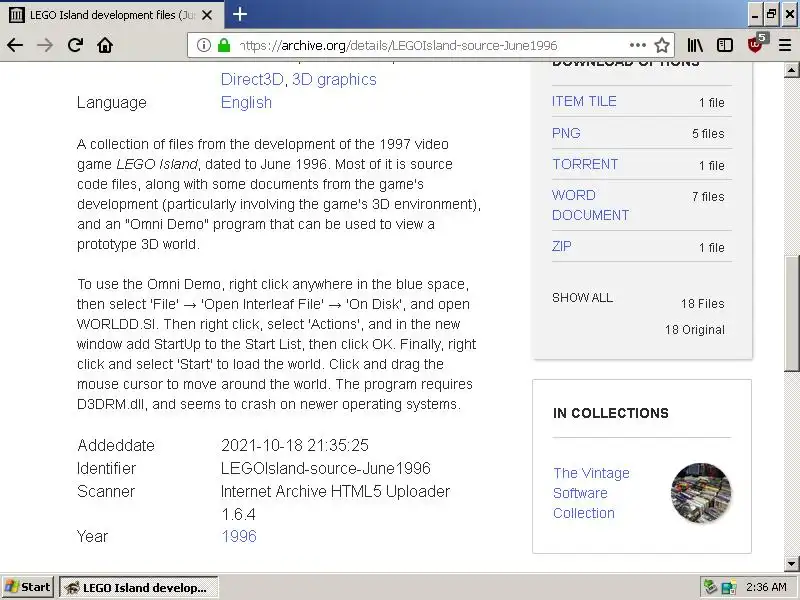Click the Addeddate value 2021-10-18 21:35:25
Screen dimensions: 800x600
(294, 445)
